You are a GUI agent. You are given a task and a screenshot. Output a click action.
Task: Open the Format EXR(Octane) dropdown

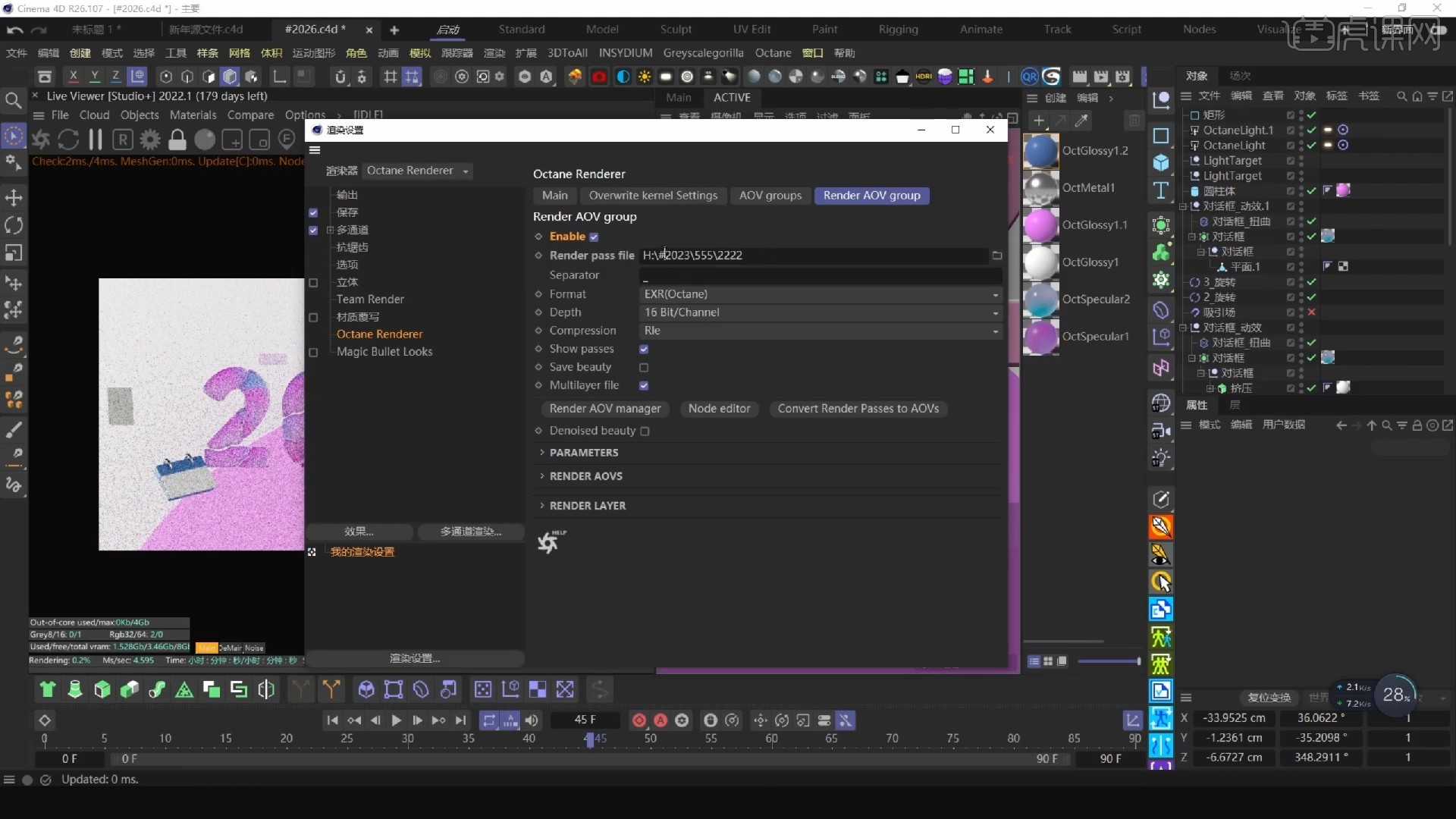[821, 294]
